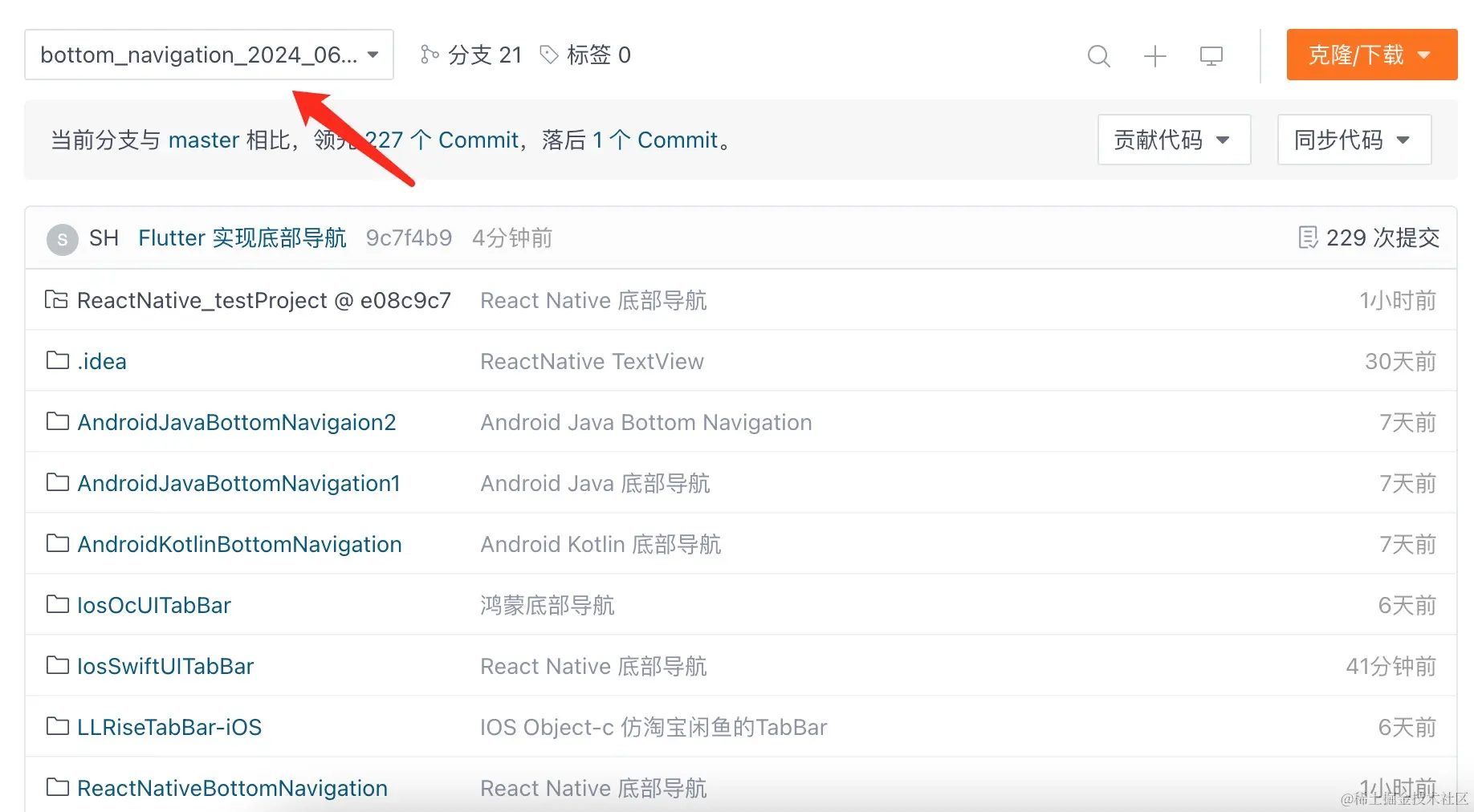The width and height of the screenshot is (1474, 812).
Task: Open the Android Kotlin 底部导航 commit message
Action: [x=601, y=545]
